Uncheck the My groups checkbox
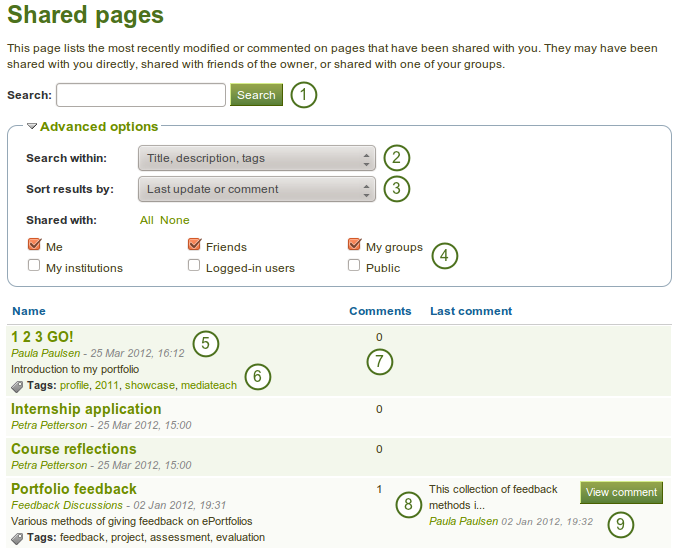678x550 pixels. tap(354, 245)
